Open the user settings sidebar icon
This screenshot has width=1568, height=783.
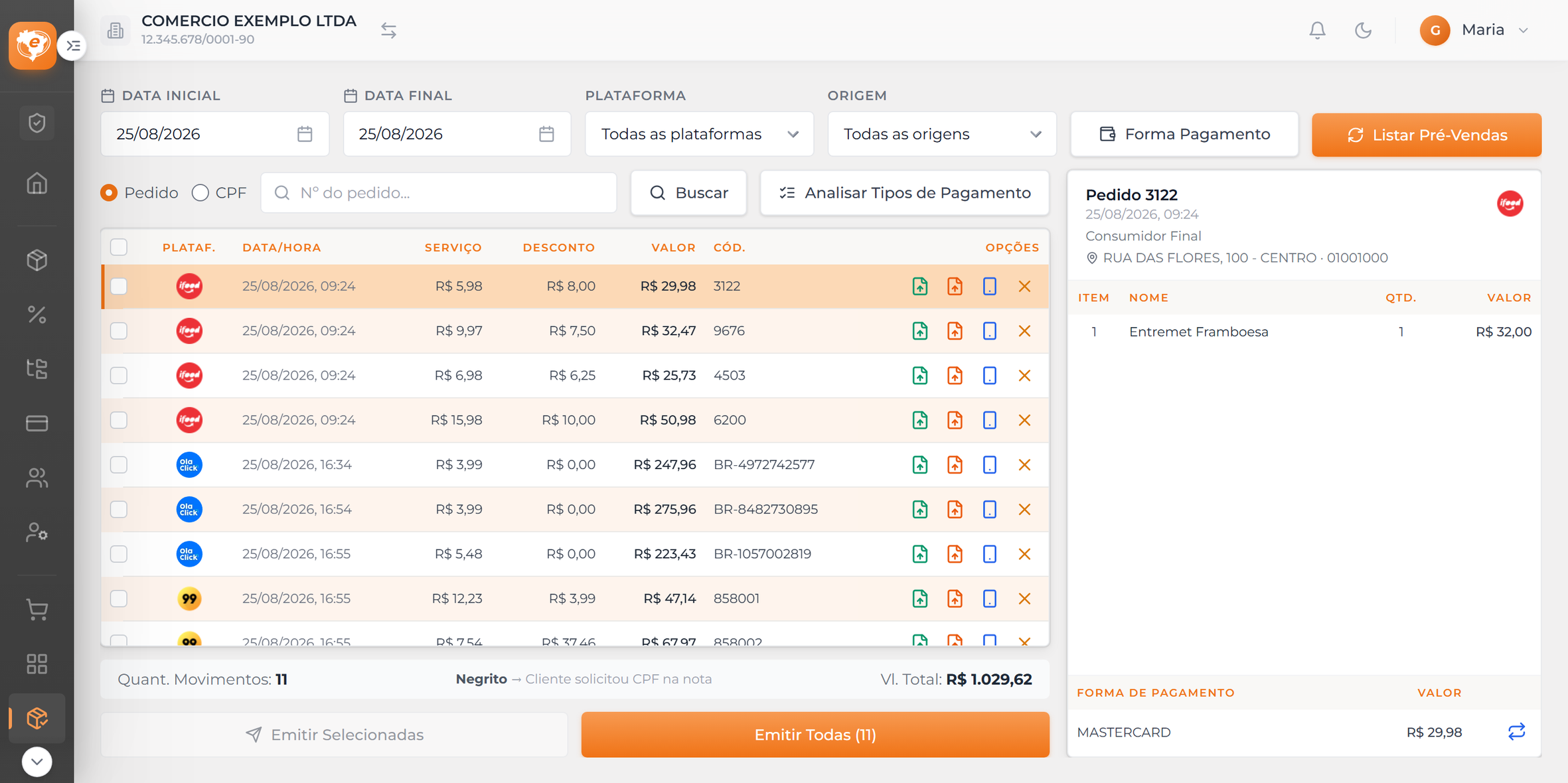click(37, 532)
